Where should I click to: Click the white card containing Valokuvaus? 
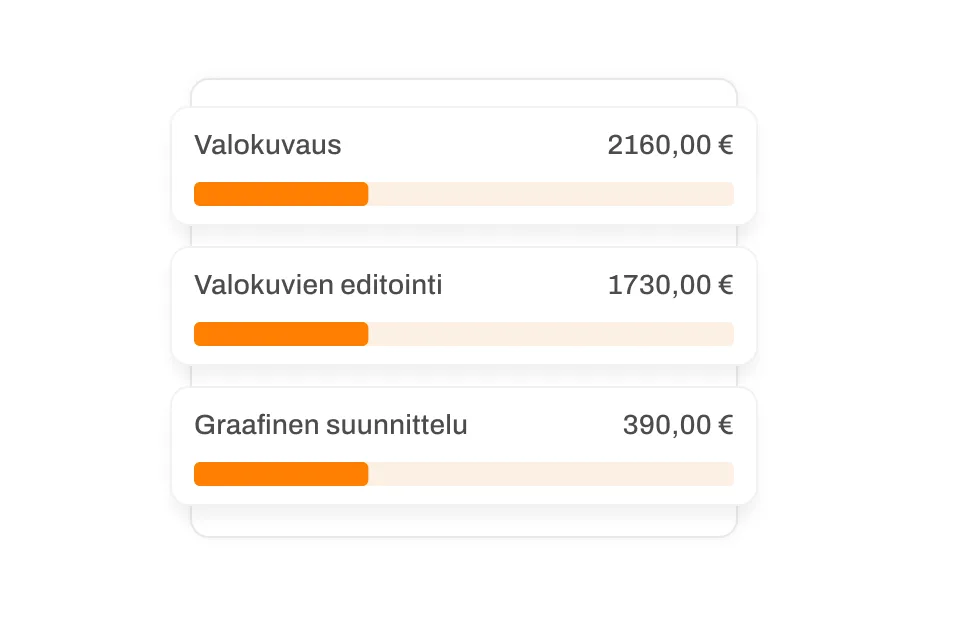coord(465,165)
